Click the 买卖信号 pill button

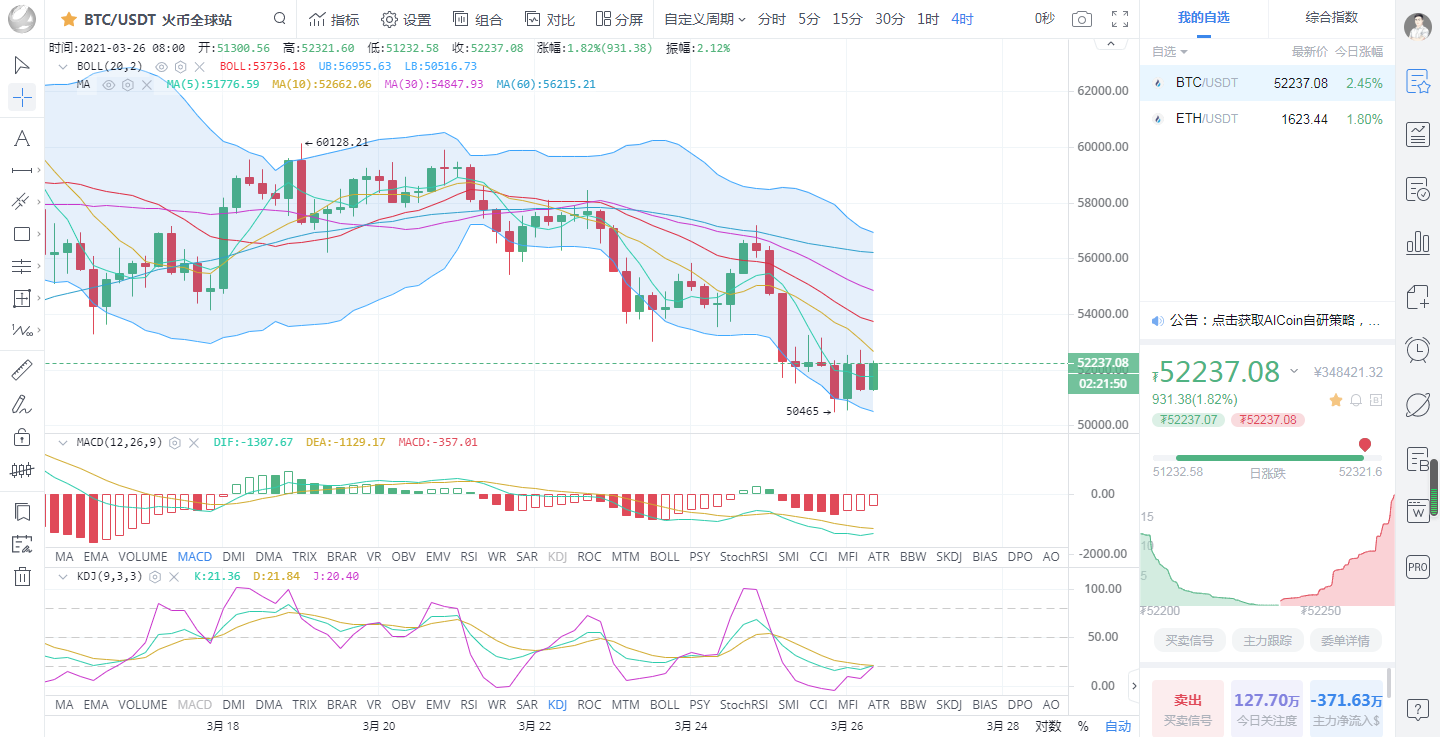tap(1189, 640)
